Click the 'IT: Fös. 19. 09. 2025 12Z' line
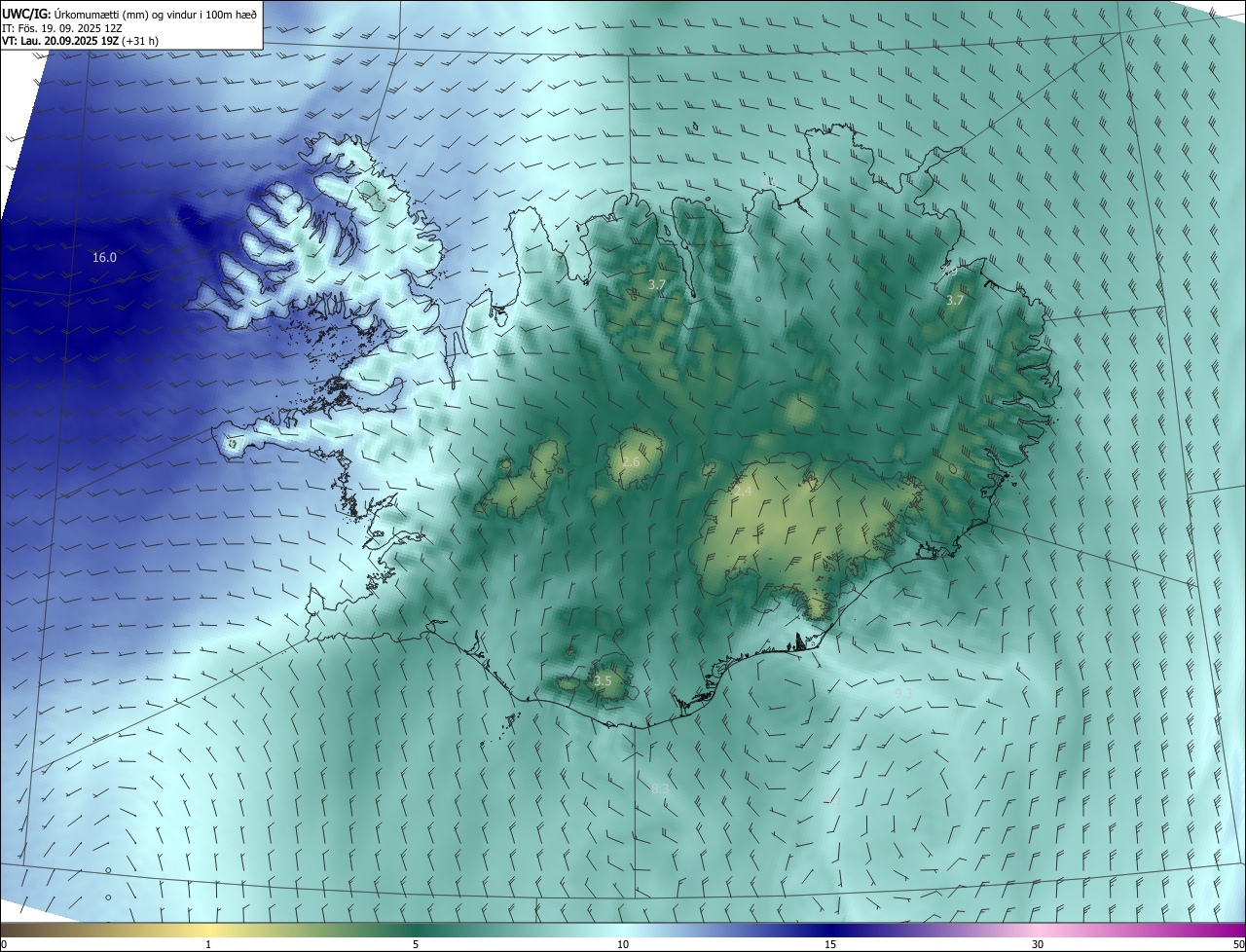Viewport: 1246px width, 952px height. click(60, 28)
